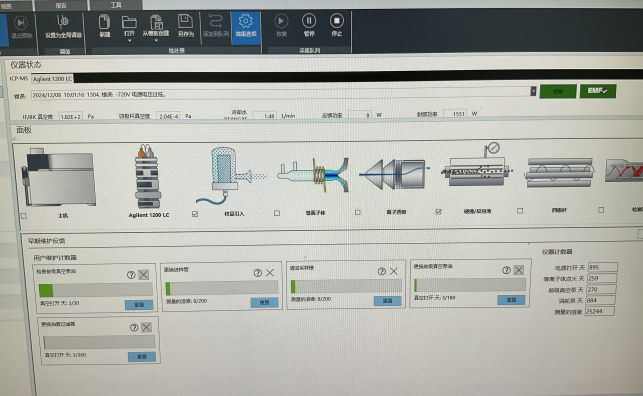The image size is (643, 396).
Task: Select the ICP-MS instrument tab
Action: (19, 78)
